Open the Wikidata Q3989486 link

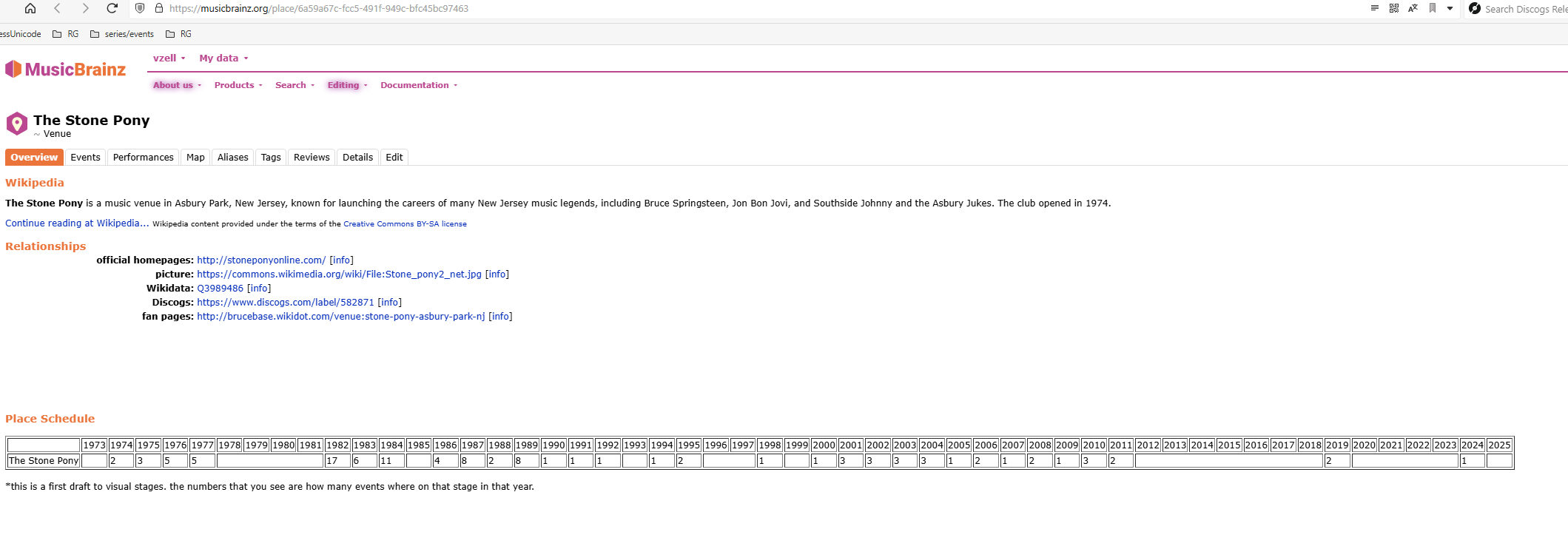pyautogui.click(x=220, y=288)
